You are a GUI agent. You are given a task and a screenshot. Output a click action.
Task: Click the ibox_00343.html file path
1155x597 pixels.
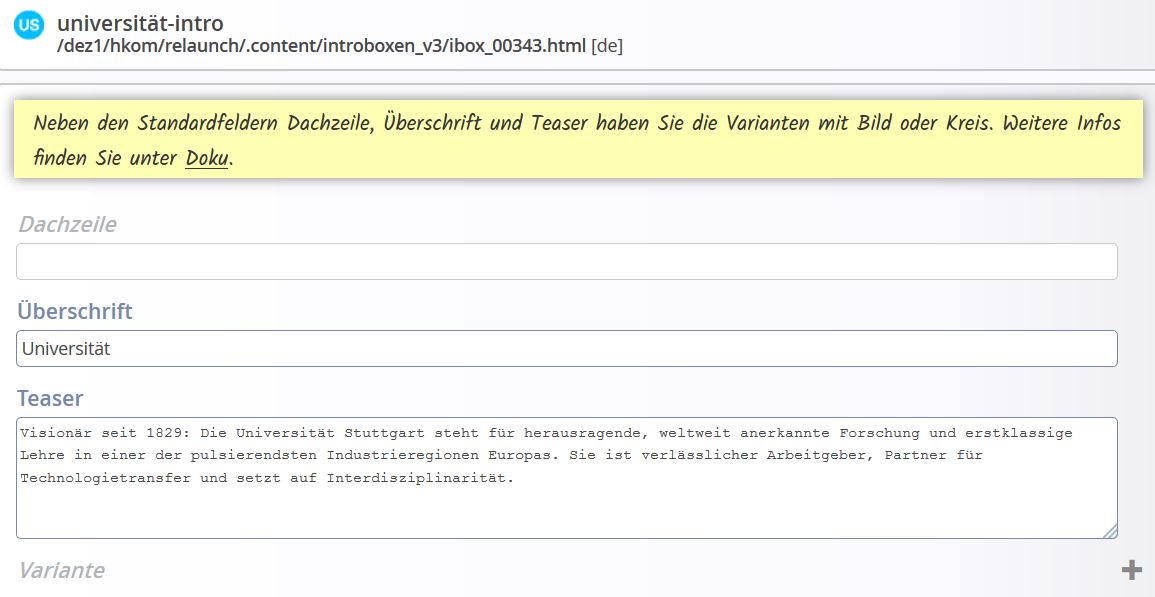pyautogui.click(x=321, y=46)
